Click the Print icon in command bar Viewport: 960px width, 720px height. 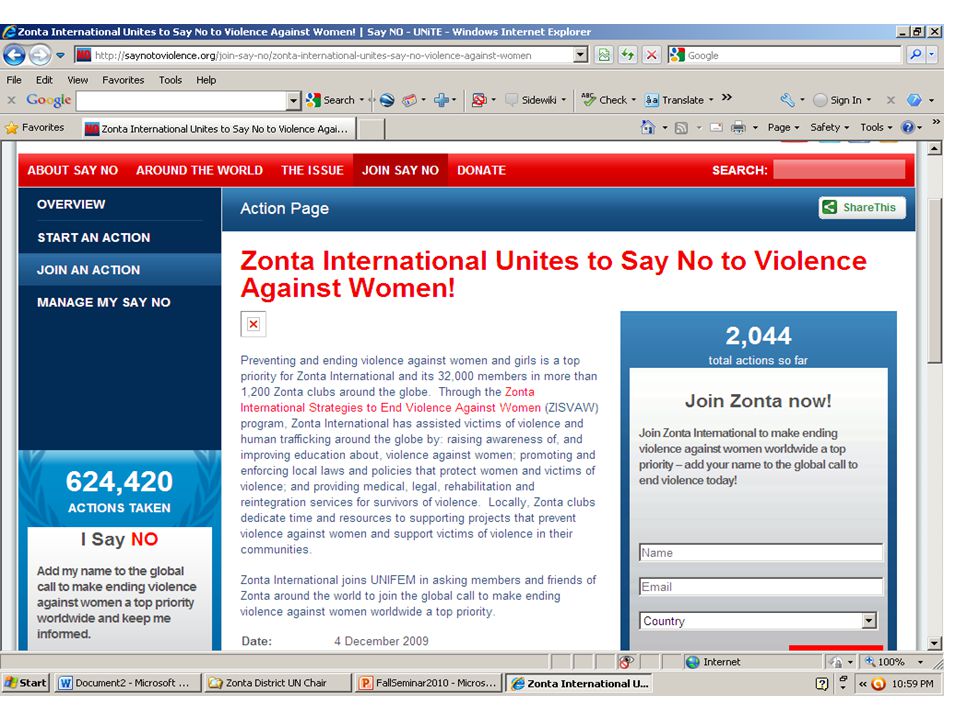pos(738,127)
